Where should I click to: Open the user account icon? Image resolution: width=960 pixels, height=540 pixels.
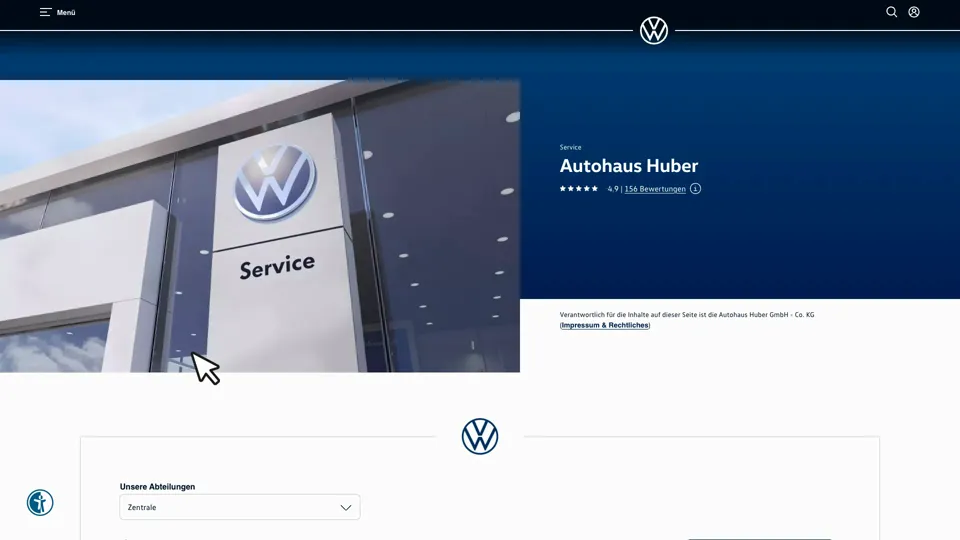(x=913, y=12)
